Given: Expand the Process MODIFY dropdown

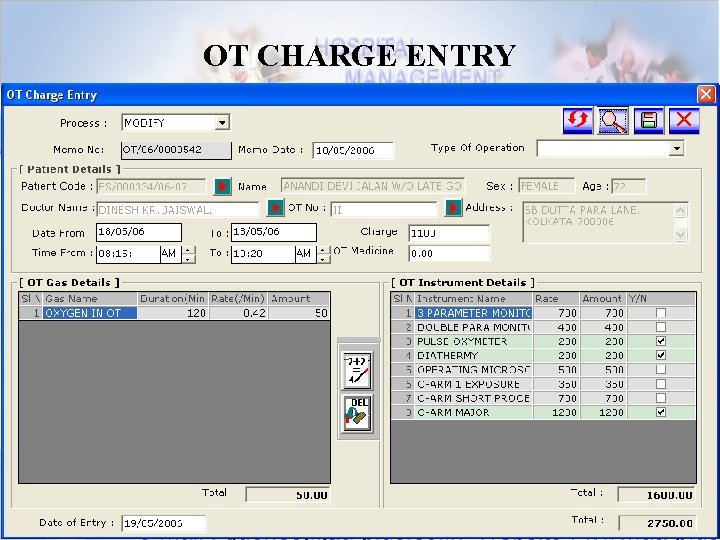Looking at the screenshot, I should click(223, 123).
